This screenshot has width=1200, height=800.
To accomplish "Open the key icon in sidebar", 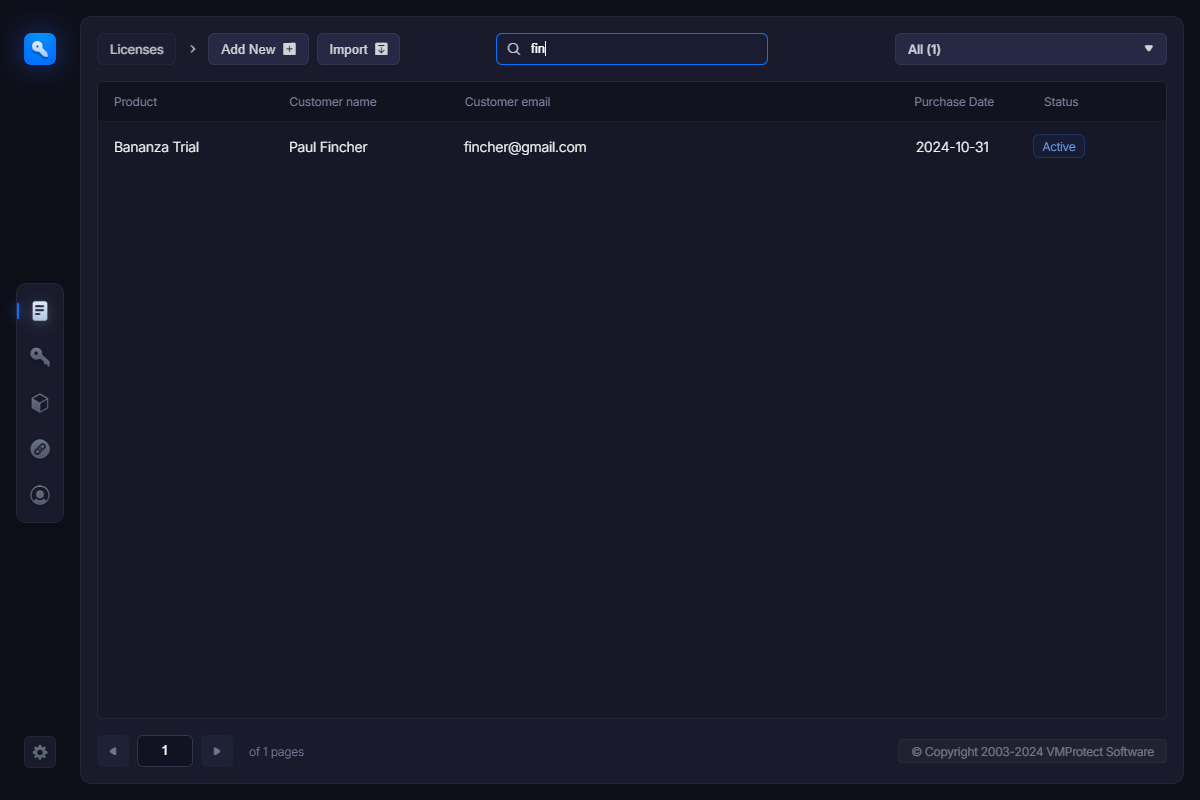I will 40,357.
